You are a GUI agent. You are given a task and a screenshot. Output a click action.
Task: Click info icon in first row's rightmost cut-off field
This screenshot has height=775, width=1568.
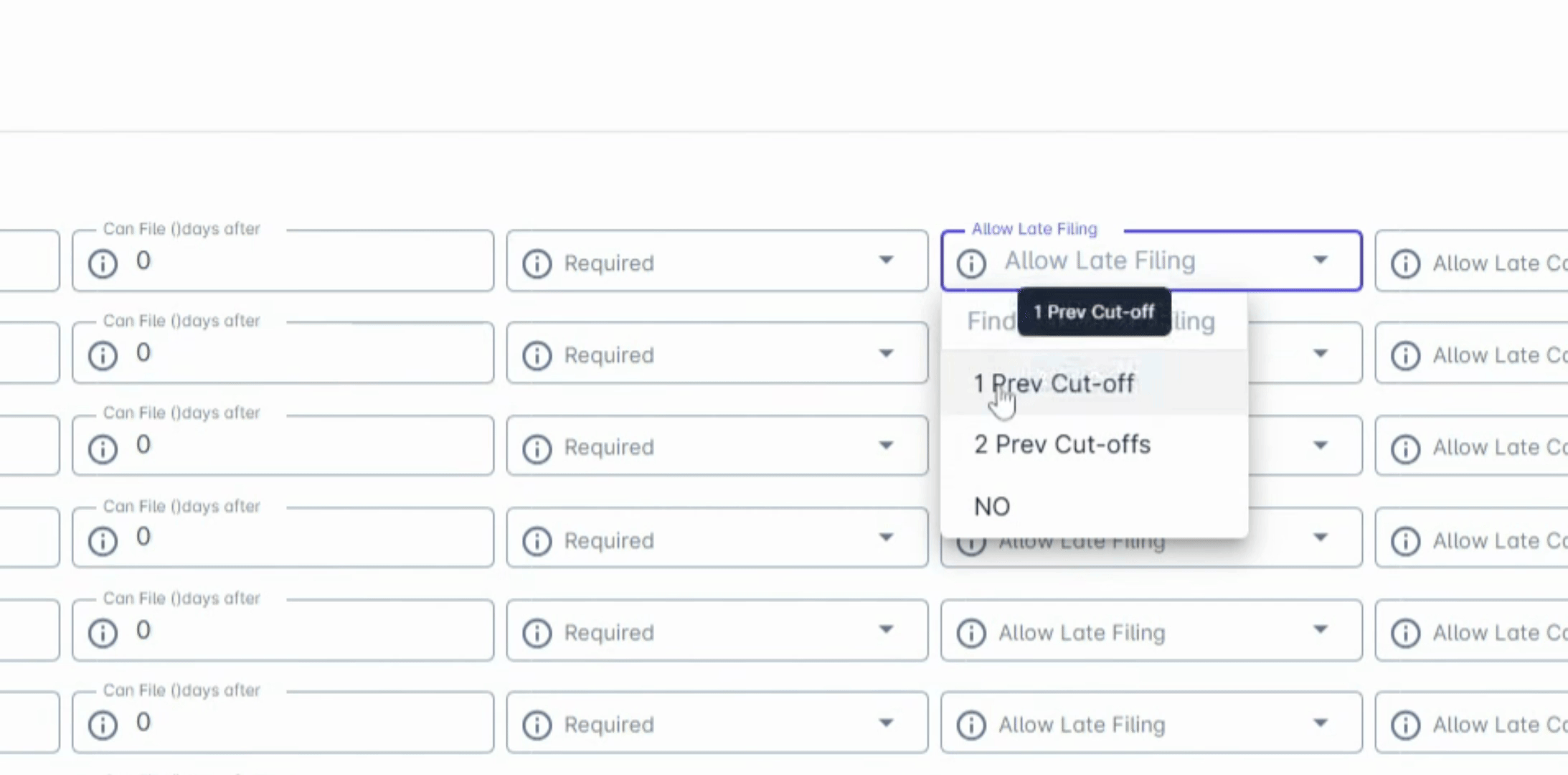tap(1405, 263)
